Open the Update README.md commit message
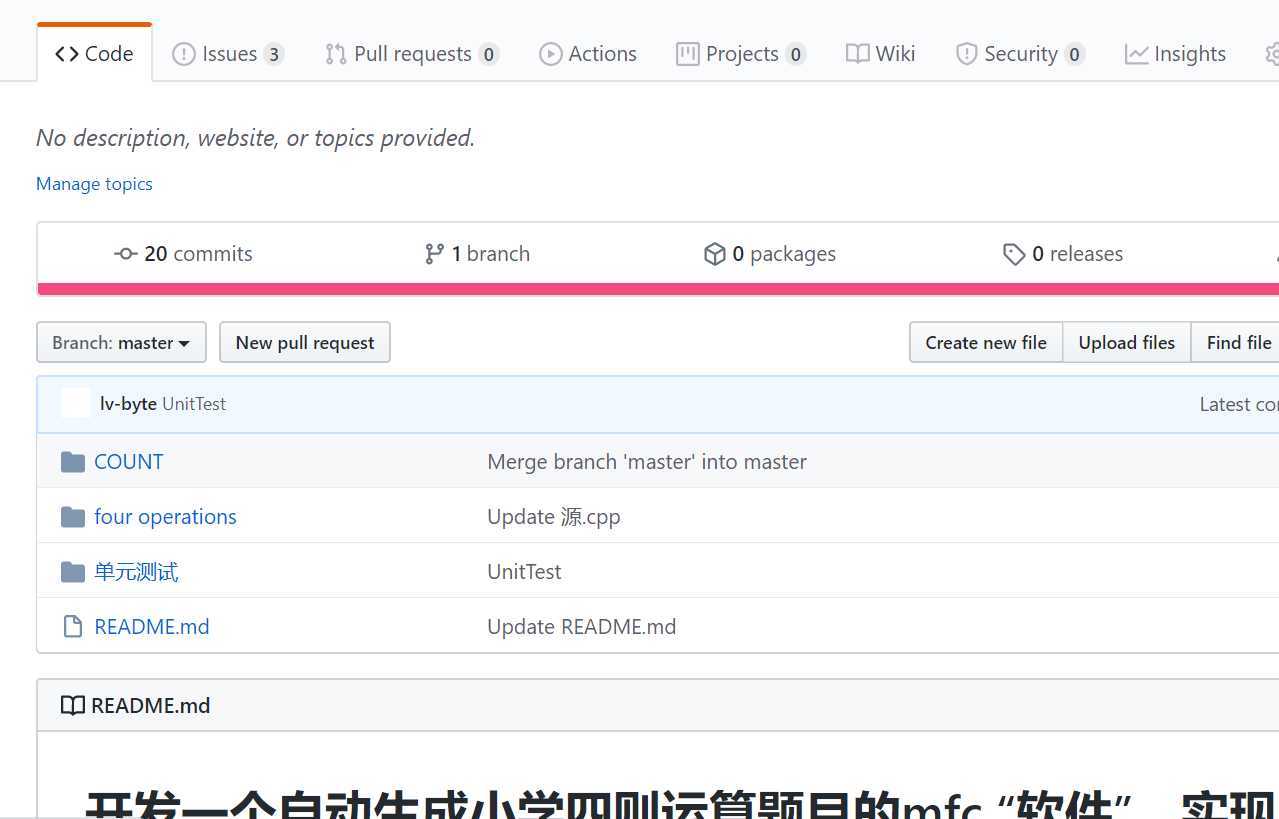The width and height of the screenshot is (1279, 819). coord(581,627)
